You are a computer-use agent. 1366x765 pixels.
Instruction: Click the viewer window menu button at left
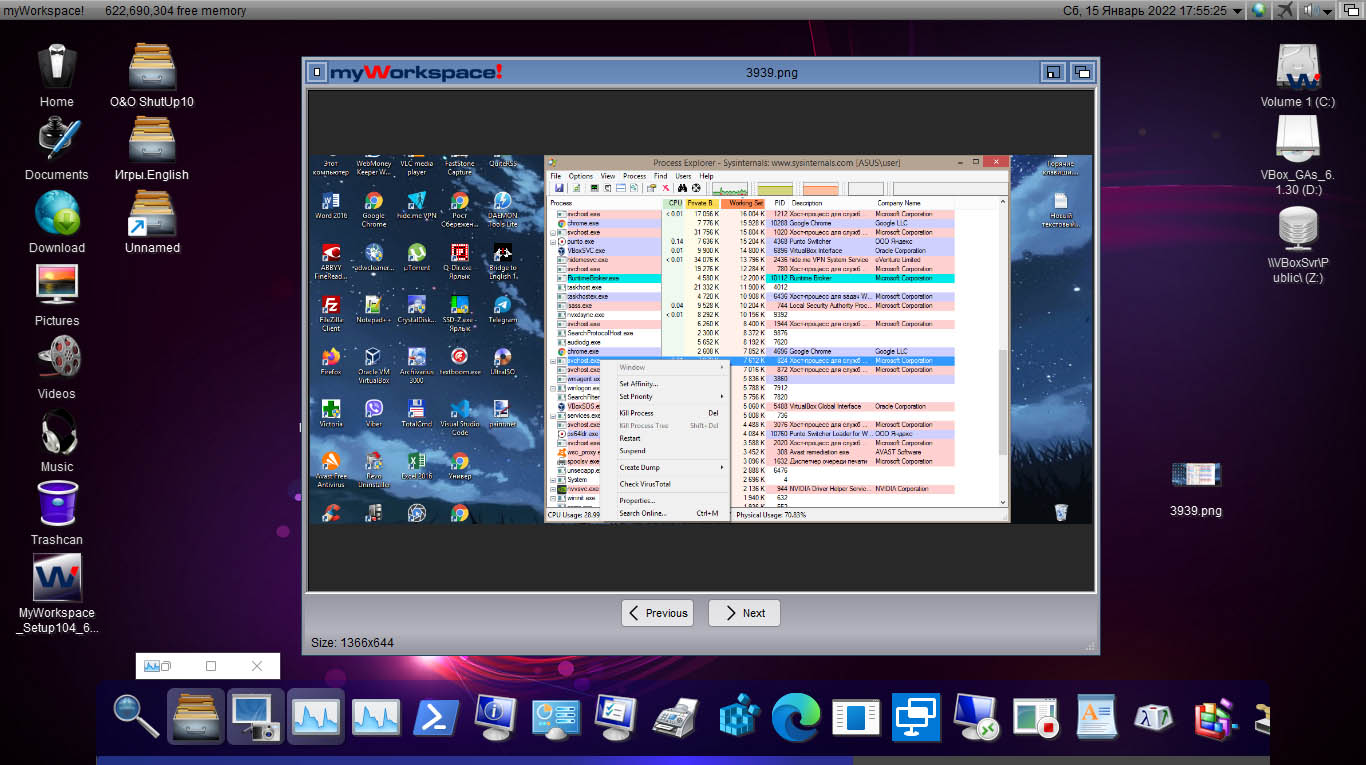316,72
